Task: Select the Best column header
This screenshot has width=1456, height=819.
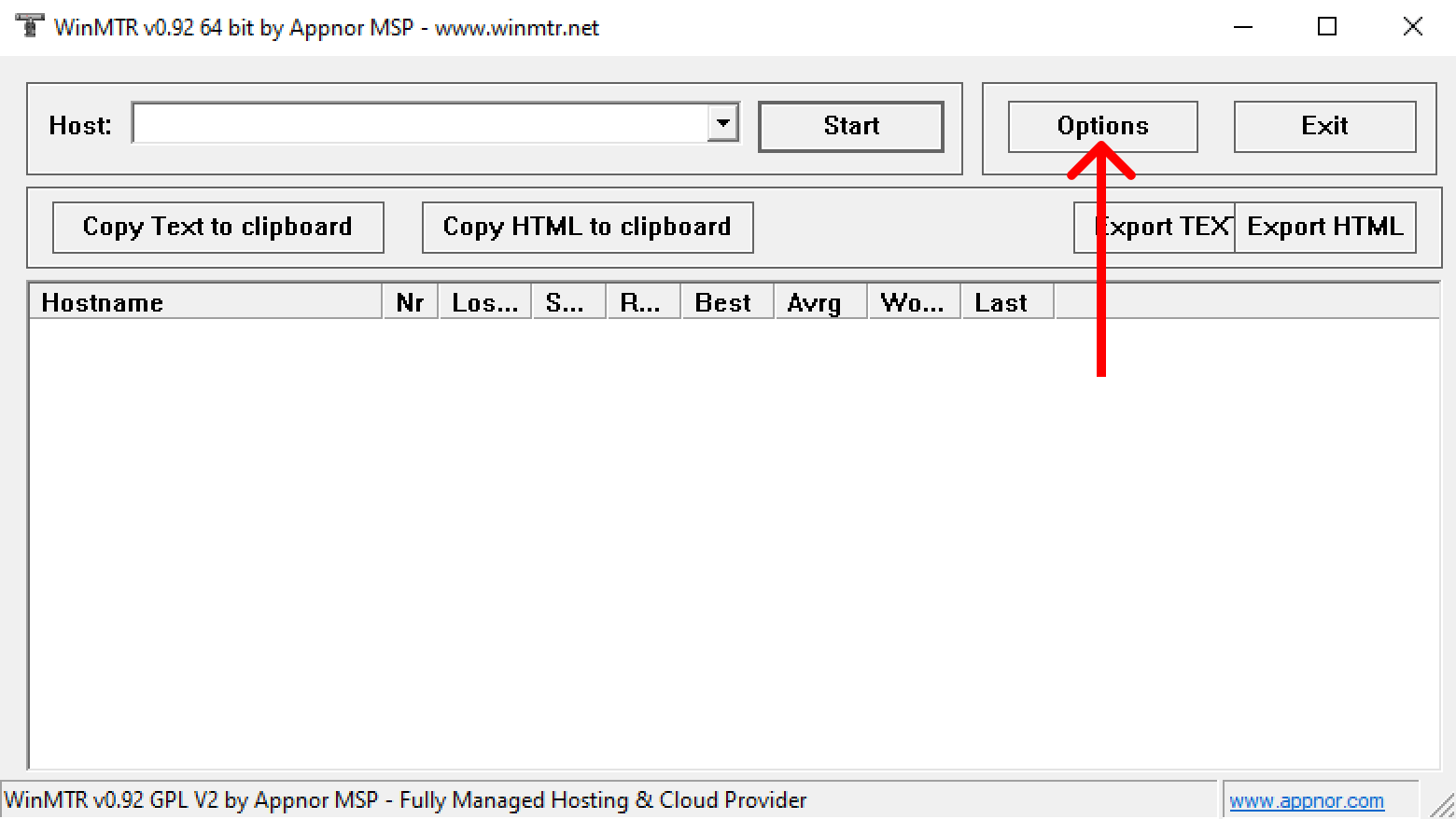Action: [x=728, y=302]
